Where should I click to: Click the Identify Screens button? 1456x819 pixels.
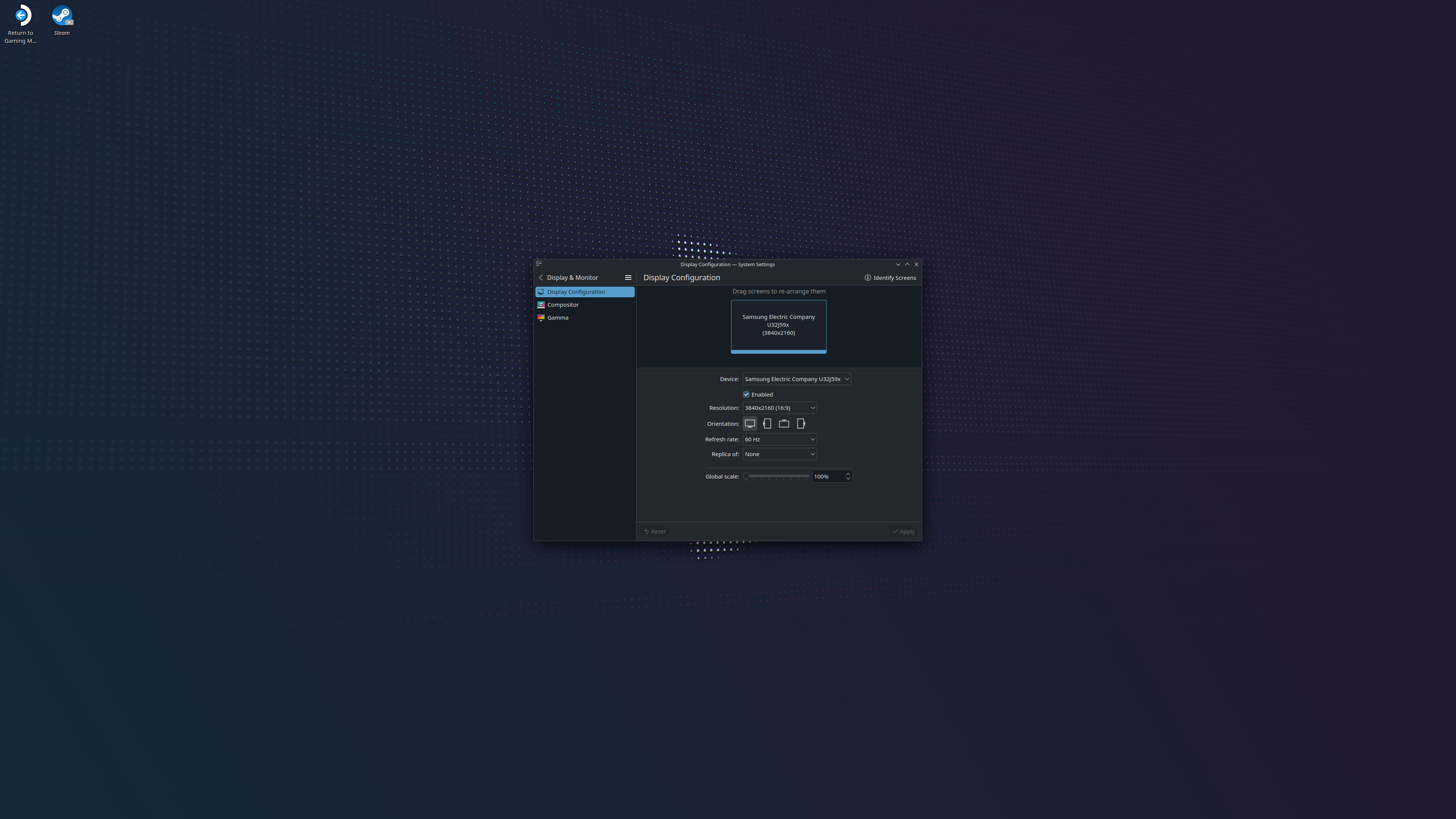click(x=890, y=278)
